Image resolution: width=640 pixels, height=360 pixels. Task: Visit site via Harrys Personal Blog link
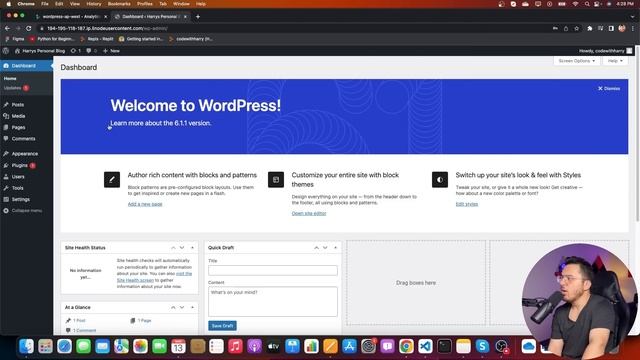[x=40, y=51]
